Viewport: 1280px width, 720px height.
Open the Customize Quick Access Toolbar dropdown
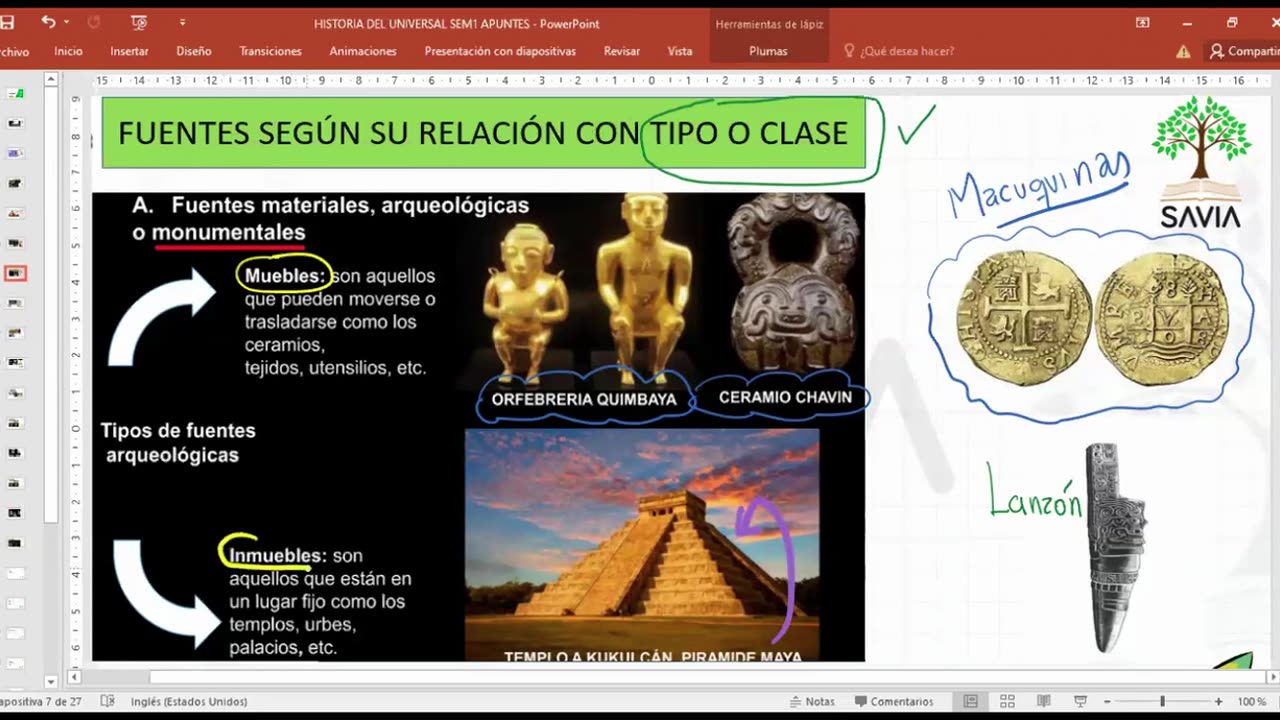[182, 22]
